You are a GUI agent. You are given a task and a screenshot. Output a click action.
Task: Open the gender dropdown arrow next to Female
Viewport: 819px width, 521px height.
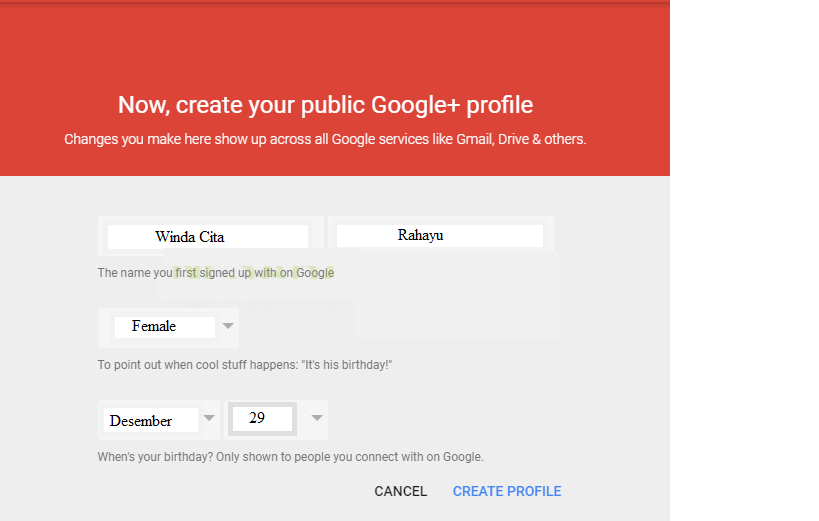pos(228,326)
